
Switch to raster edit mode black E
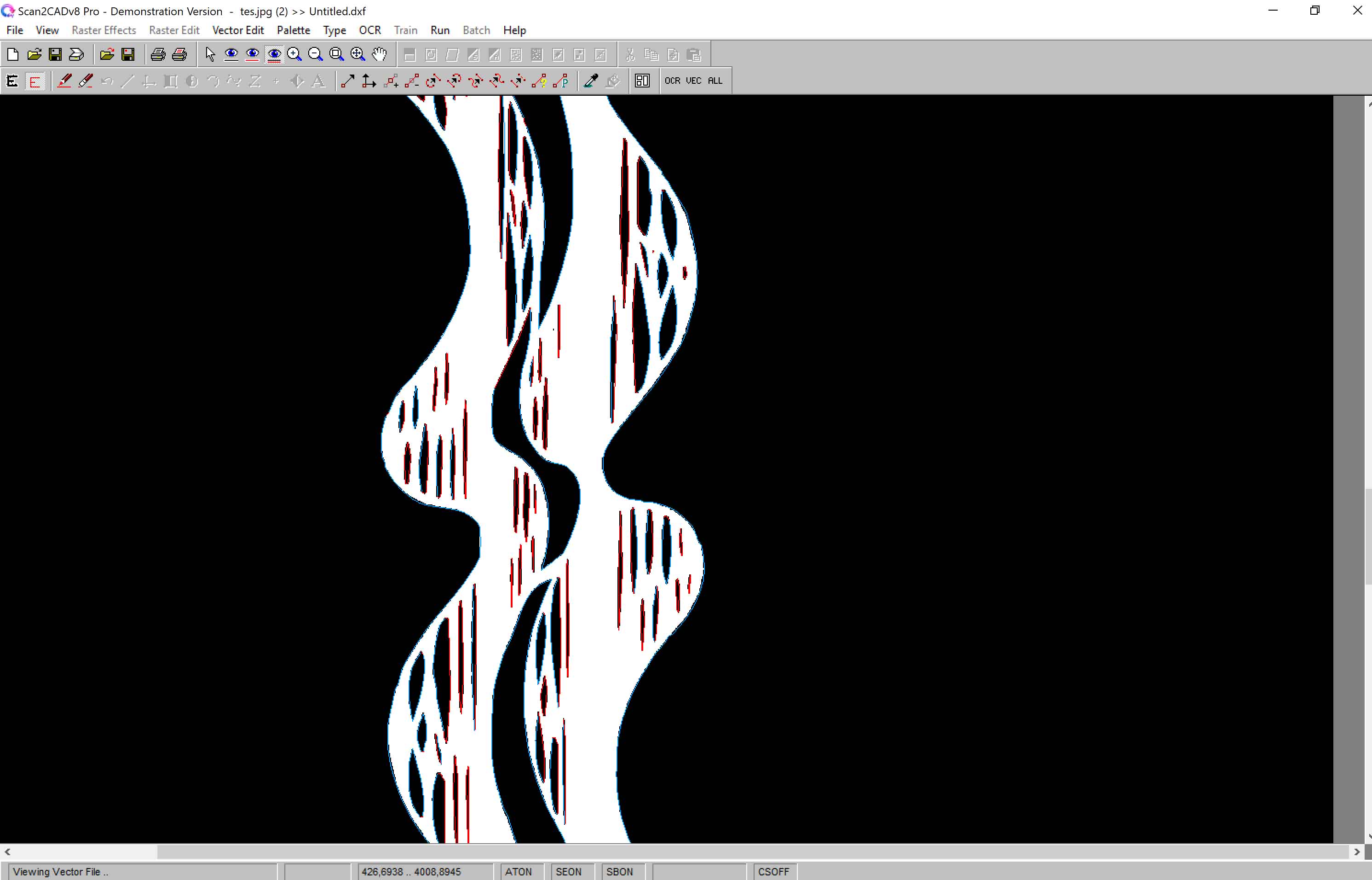pos(12,81)
